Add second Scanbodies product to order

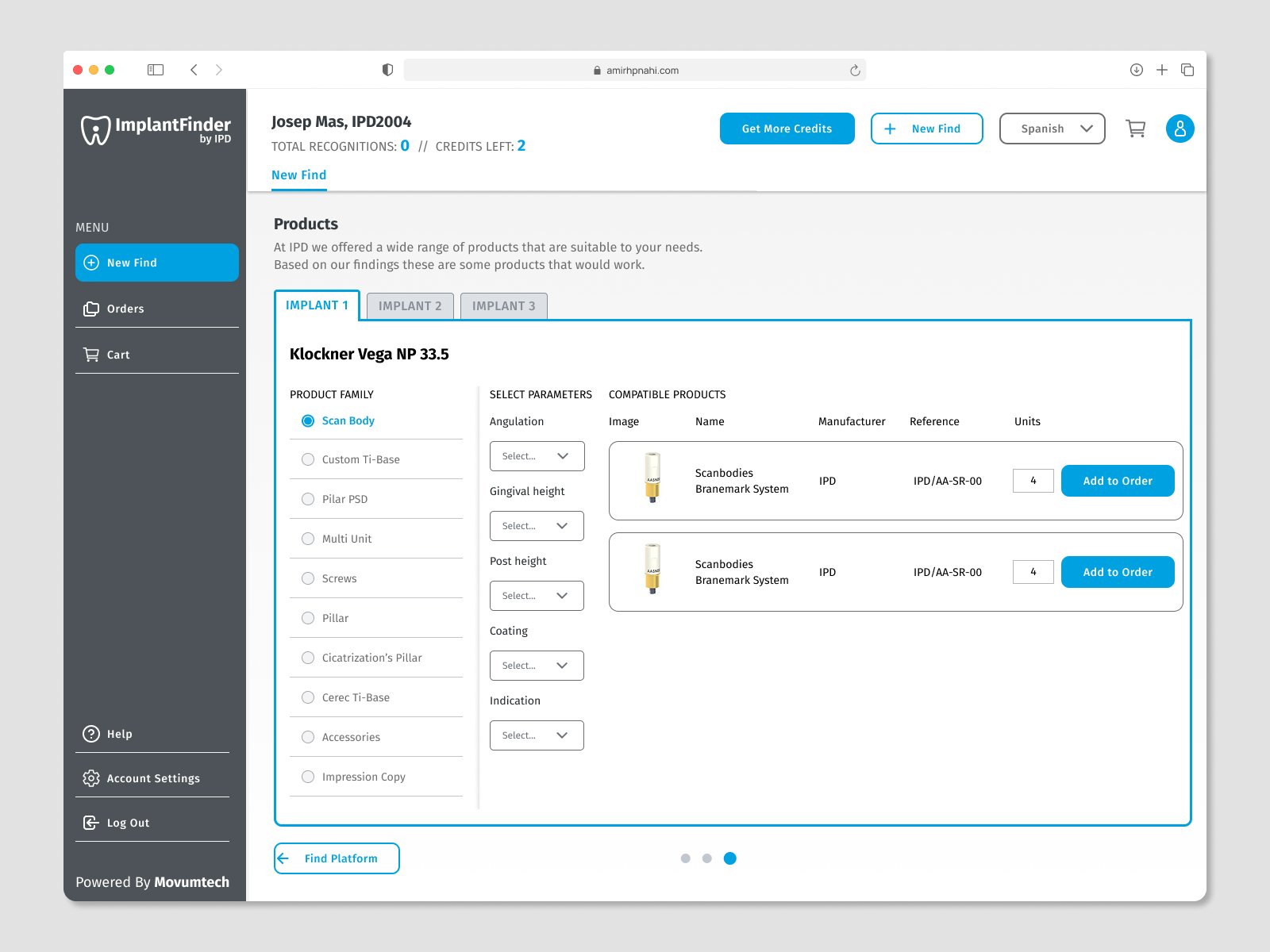[1118, 572]
